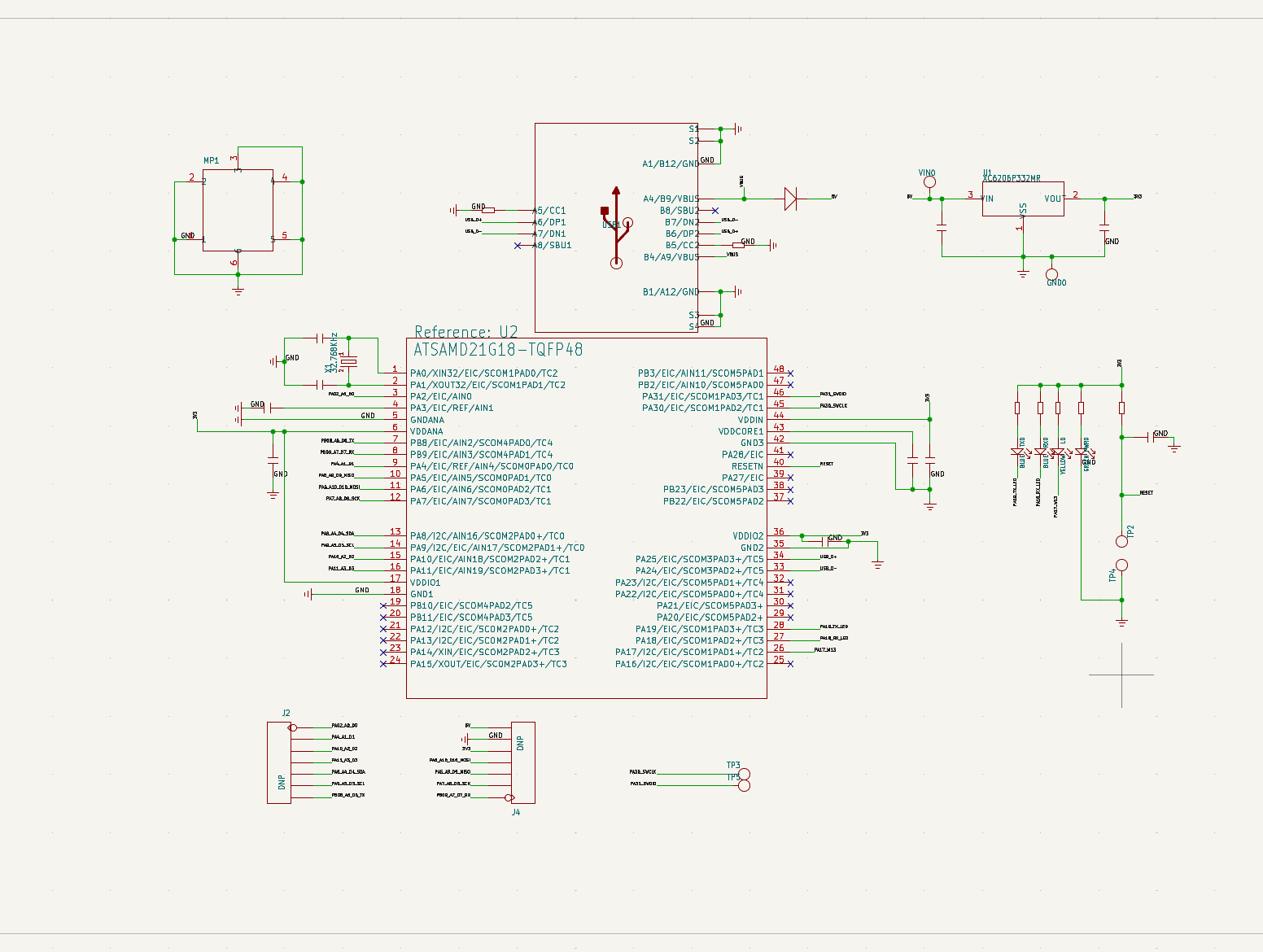Select the VDDIO2 pin label
The height and width of the screenshot is (952, 1263).
tap(749, 536)
